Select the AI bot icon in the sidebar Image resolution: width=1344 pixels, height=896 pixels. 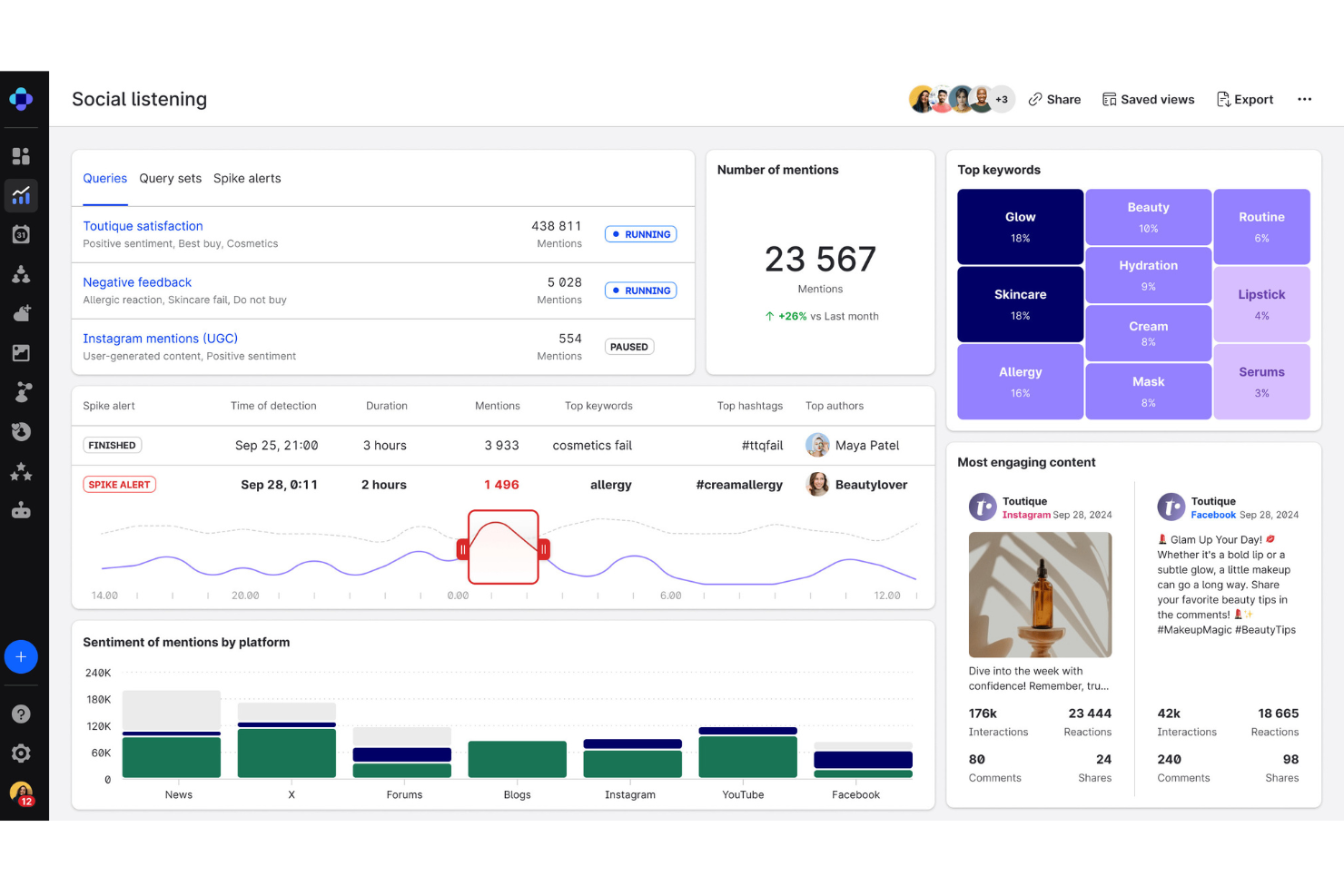pyautogui.click(x=20, y=509)
